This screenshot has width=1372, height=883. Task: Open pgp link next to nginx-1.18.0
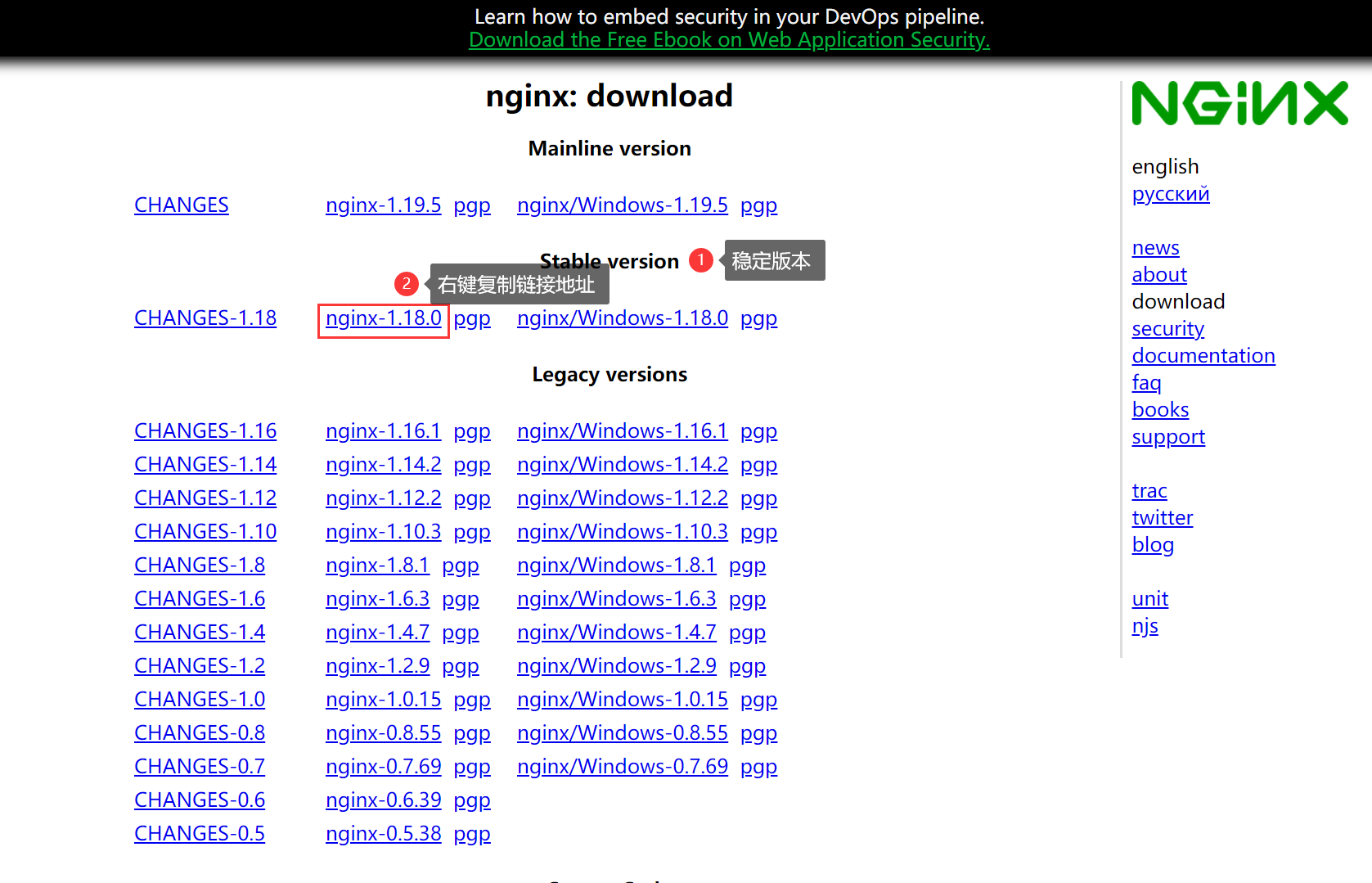[472, 318]
